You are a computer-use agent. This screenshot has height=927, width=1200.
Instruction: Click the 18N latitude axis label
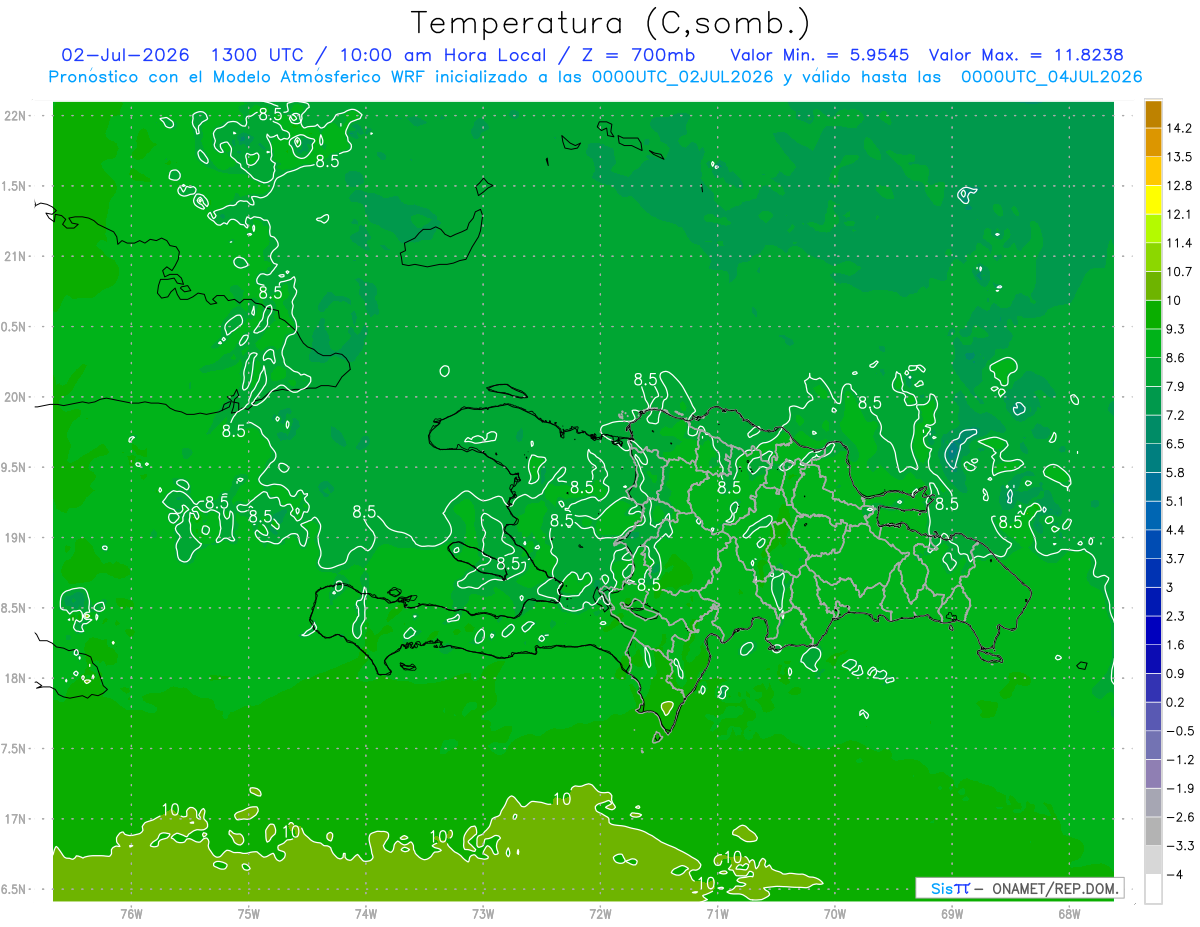[x=16, y=678]
